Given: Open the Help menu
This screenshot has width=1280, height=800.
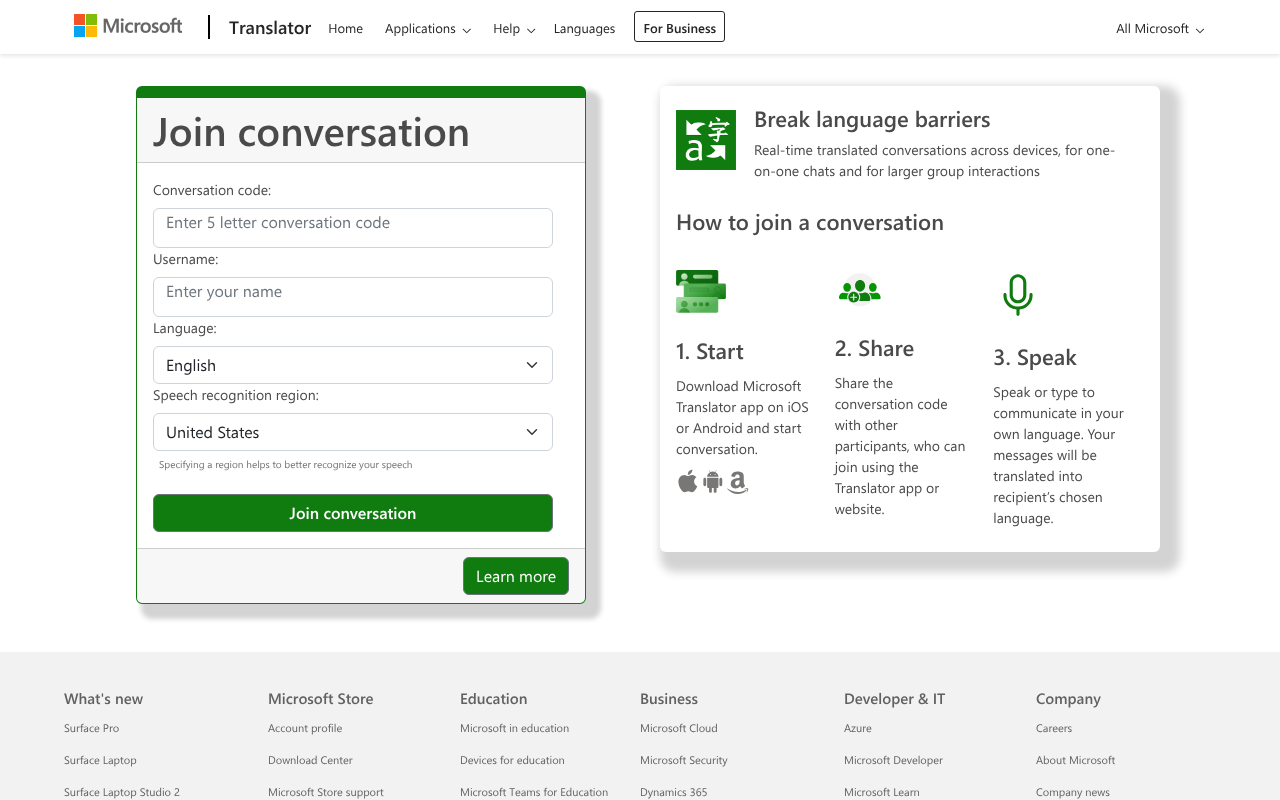Looking at the screenshot, I should tap(514, 29).
